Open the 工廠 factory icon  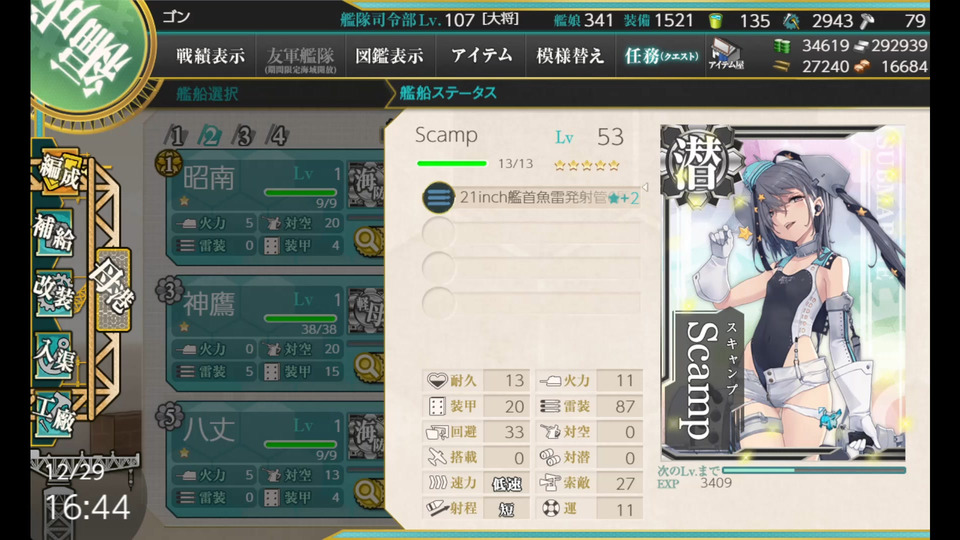(x=54, y=414)
